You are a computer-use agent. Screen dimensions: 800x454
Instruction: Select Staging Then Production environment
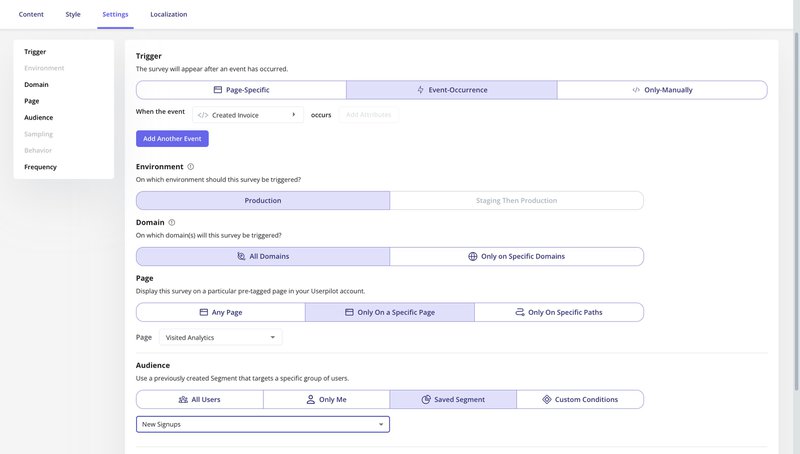516,200
